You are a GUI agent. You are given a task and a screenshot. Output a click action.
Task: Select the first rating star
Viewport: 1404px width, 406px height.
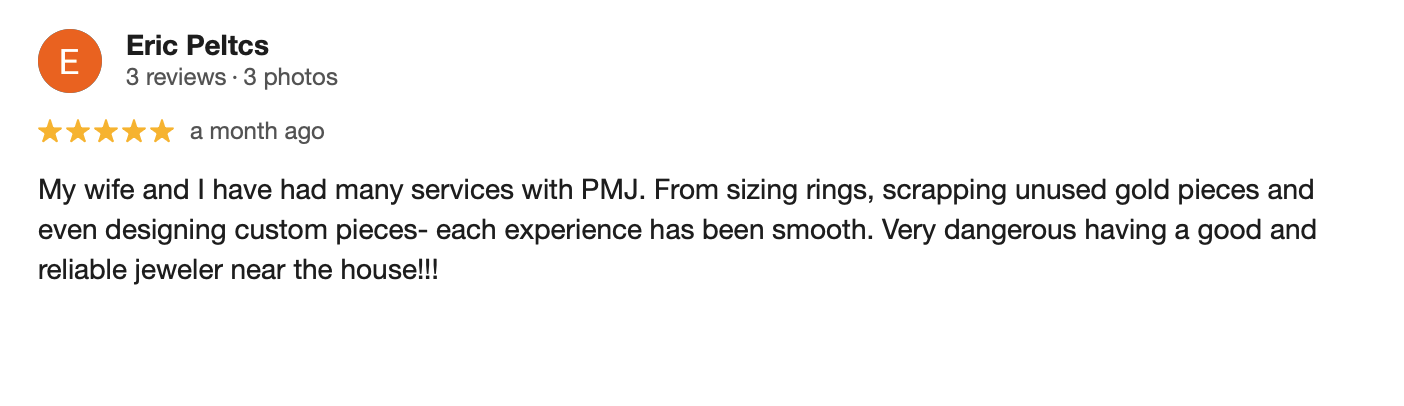[50, 131]
